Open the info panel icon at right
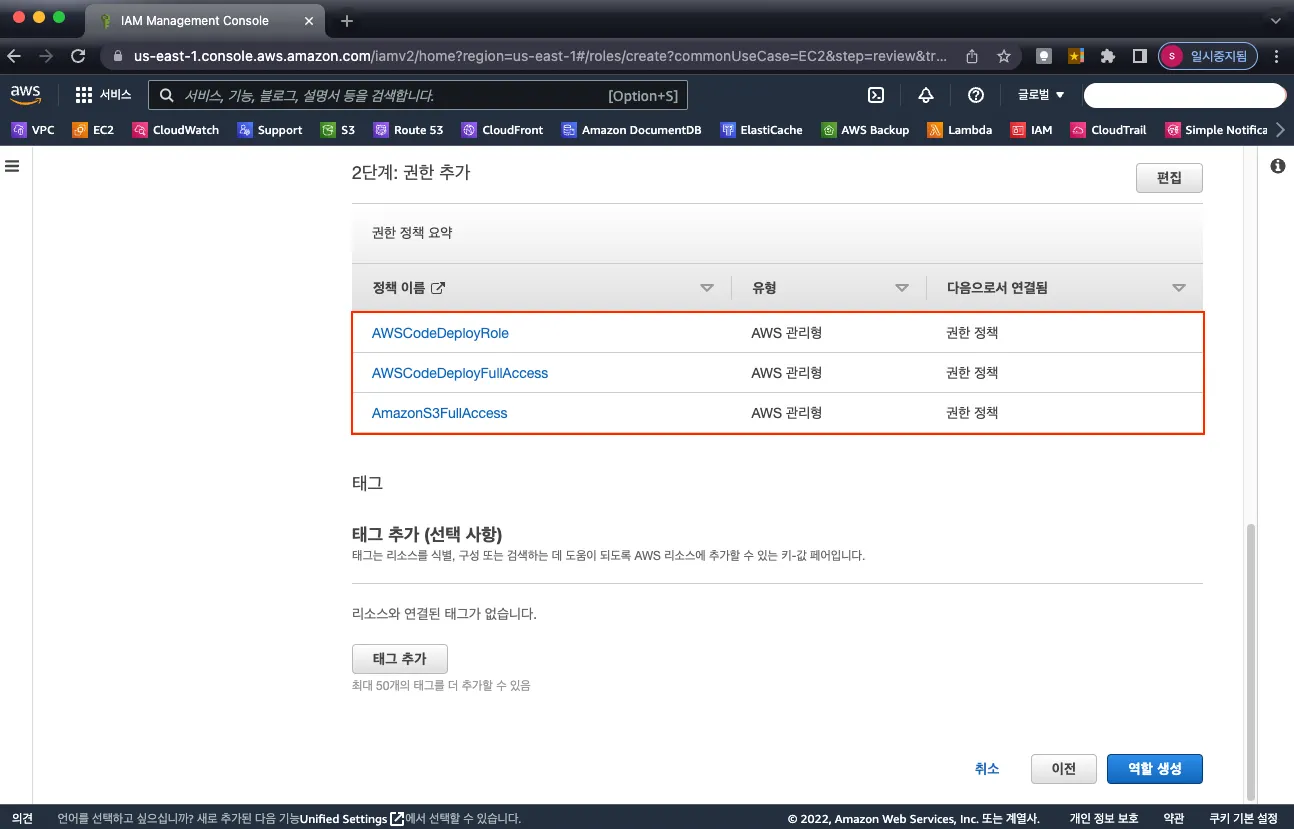 pyautogui.click(x=1277, y=166)
